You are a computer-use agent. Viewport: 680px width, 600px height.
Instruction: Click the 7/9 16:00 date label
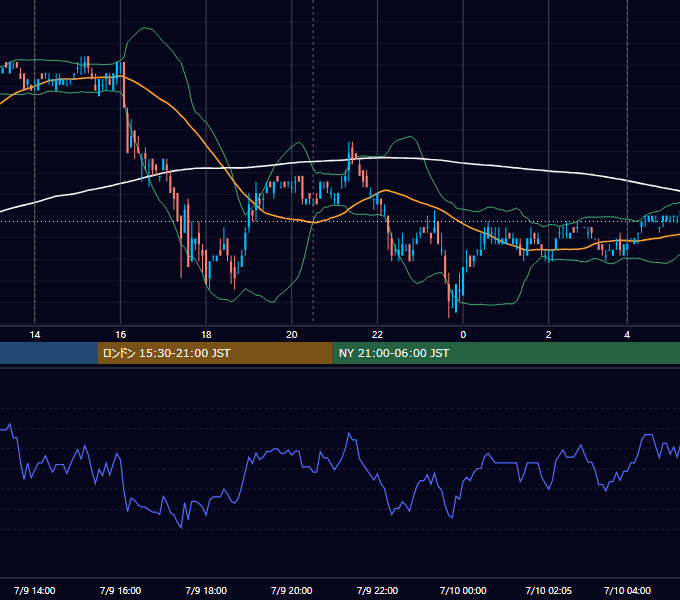coord(121,590)
